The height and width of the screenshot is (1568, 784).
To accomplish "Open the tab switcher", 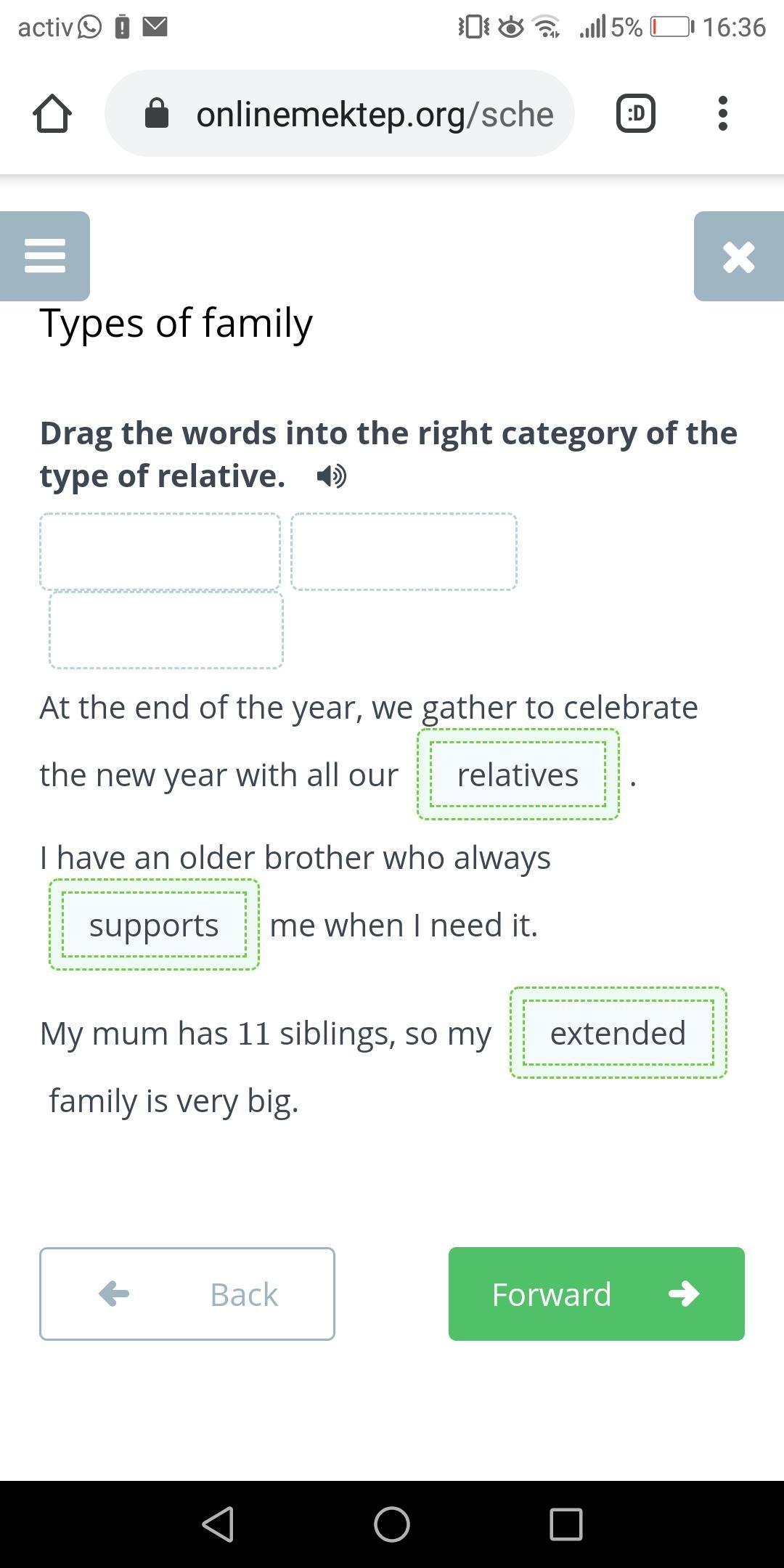I will click(x=635, y=114).
